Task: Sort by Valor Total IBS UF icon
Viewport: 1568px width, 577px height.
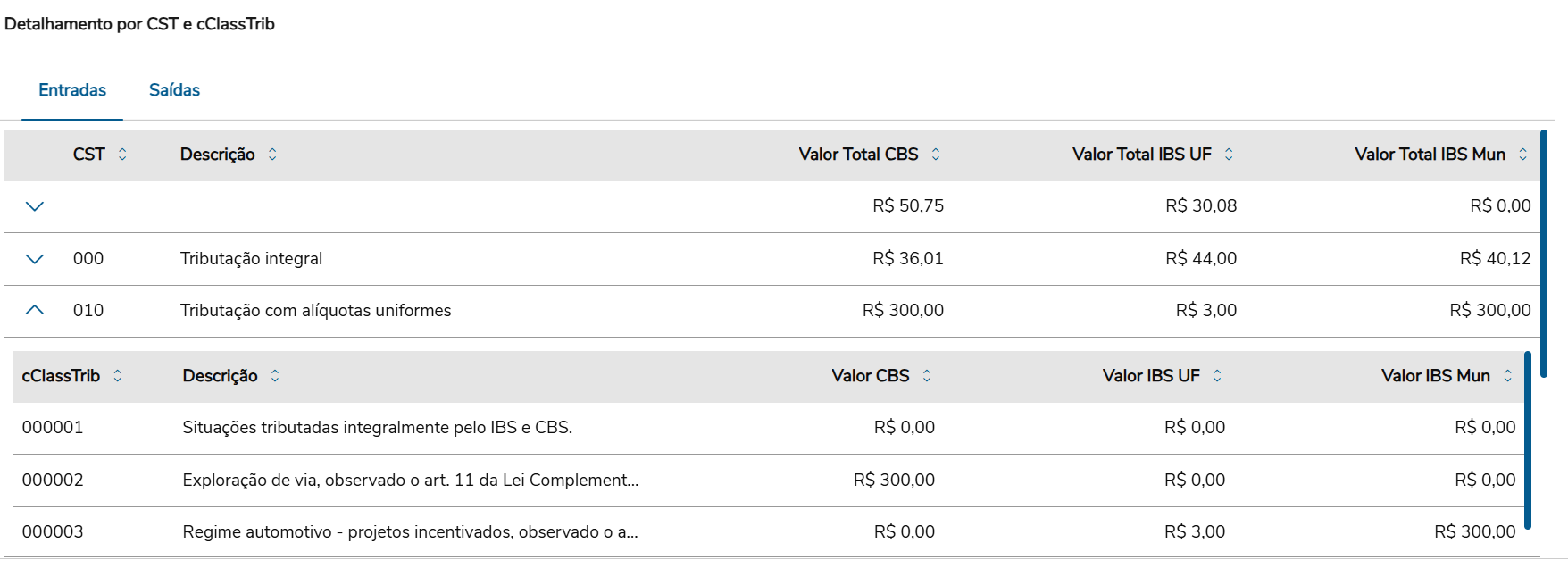Action: pos(1229,155)
